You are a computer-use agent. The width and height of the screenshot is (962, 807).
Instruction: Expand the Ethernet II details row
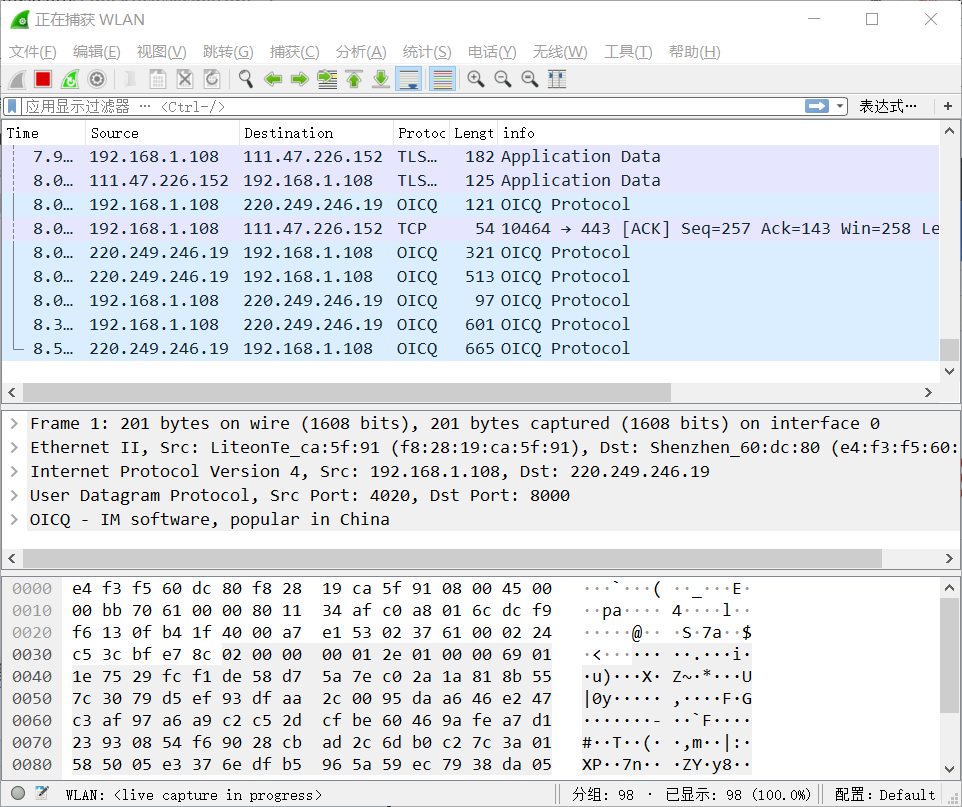pos(14,447)
